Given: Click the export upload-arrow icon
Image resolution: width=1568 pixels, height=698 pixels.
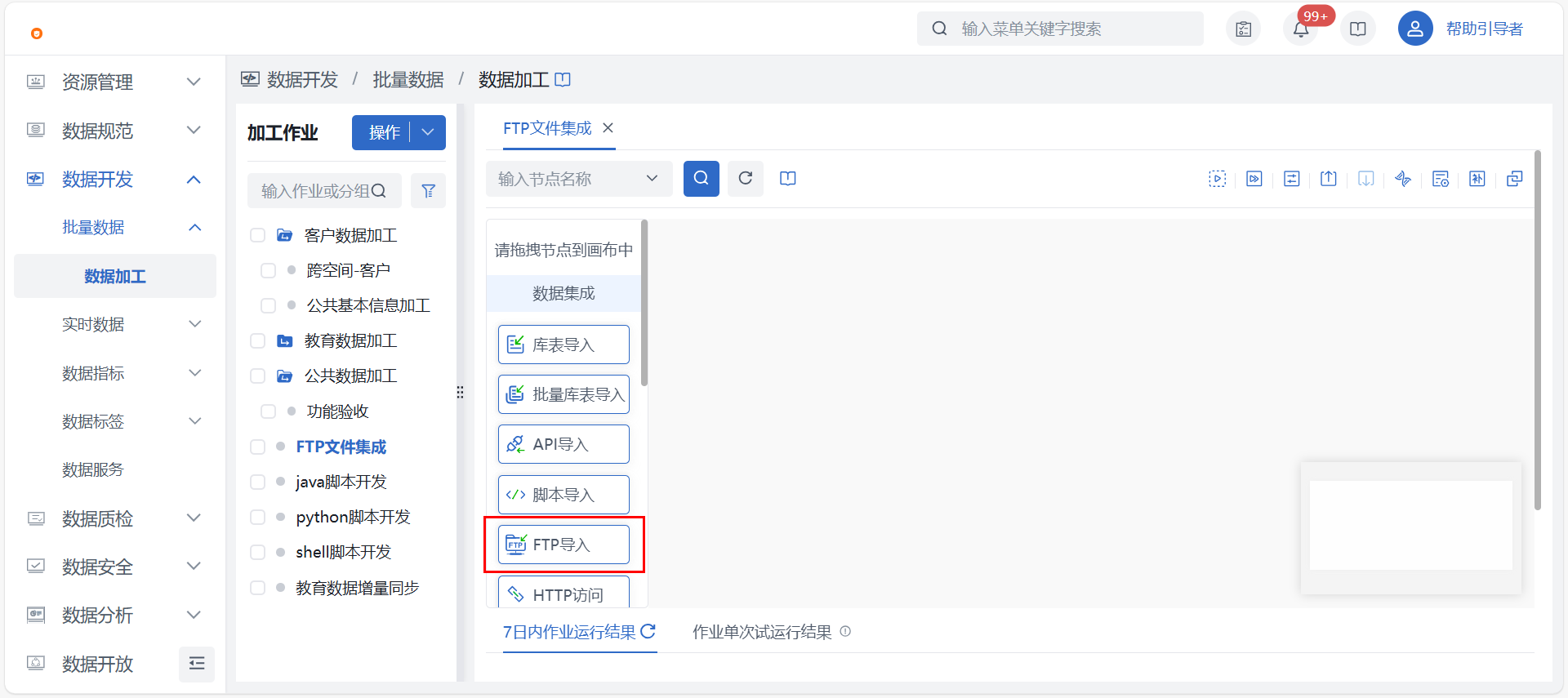Looking at the screenshot, I should [1329, 179].
